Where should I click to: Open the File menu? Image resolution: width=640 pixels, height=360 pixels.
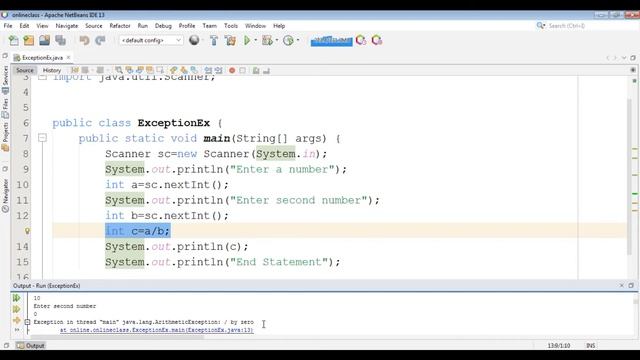(x=8, y=26)
